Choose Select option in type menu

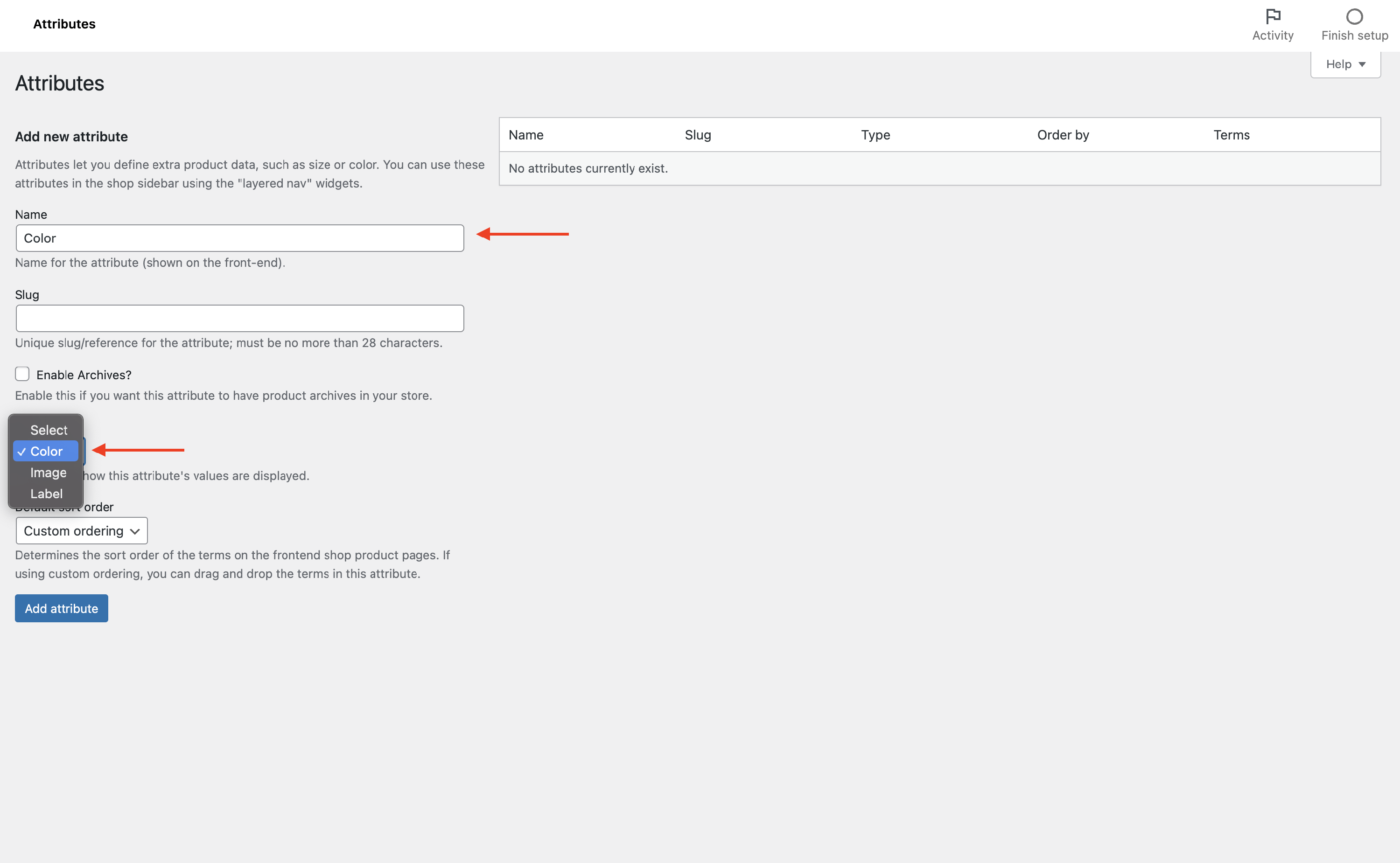(49, 430)
